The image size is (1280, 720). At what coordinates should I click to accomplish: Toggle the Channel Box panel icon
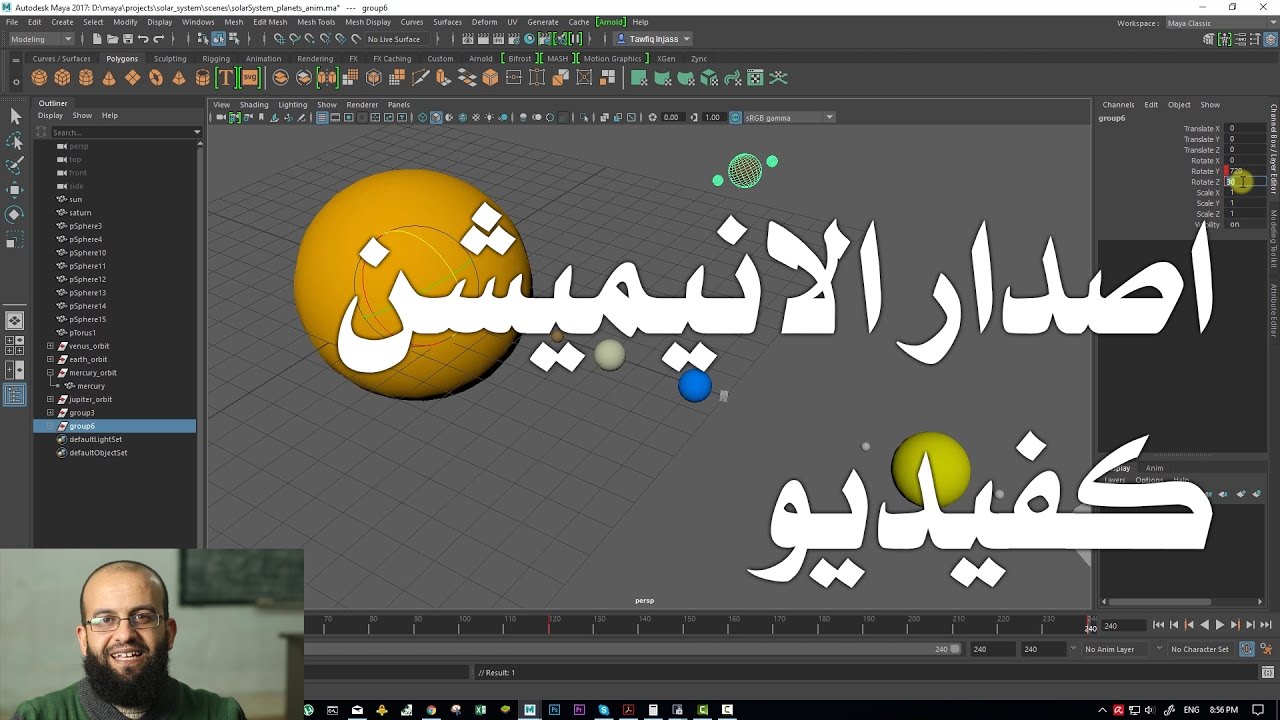tap(1270, 39)
